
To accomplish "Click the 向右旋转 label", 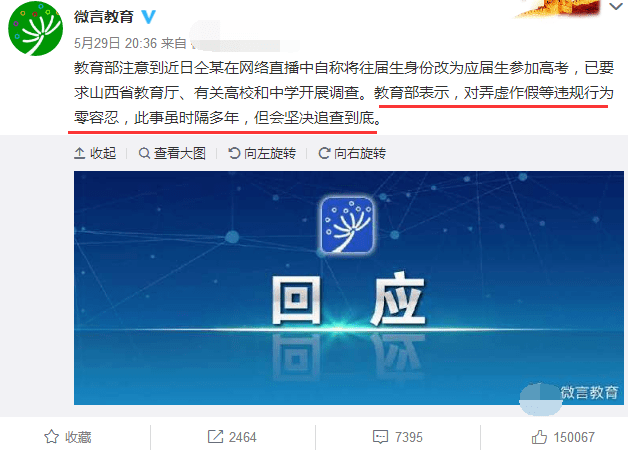I will click(x=360, y=153).
